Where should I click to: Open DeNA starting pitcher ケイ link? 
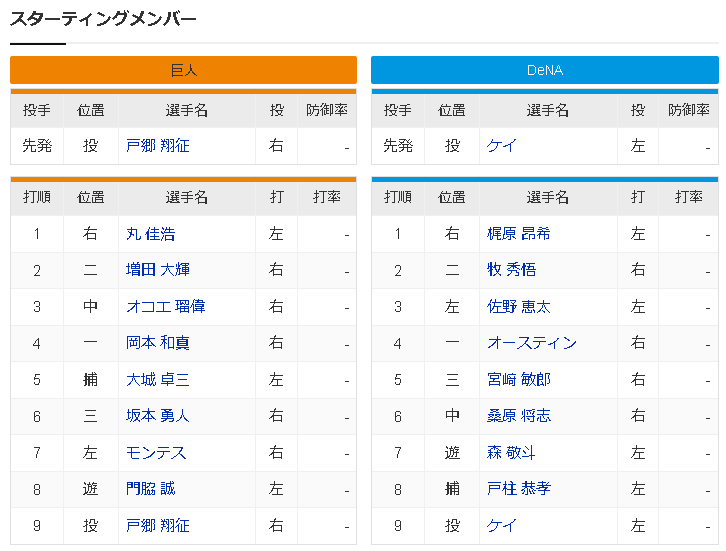pos(502,146)
